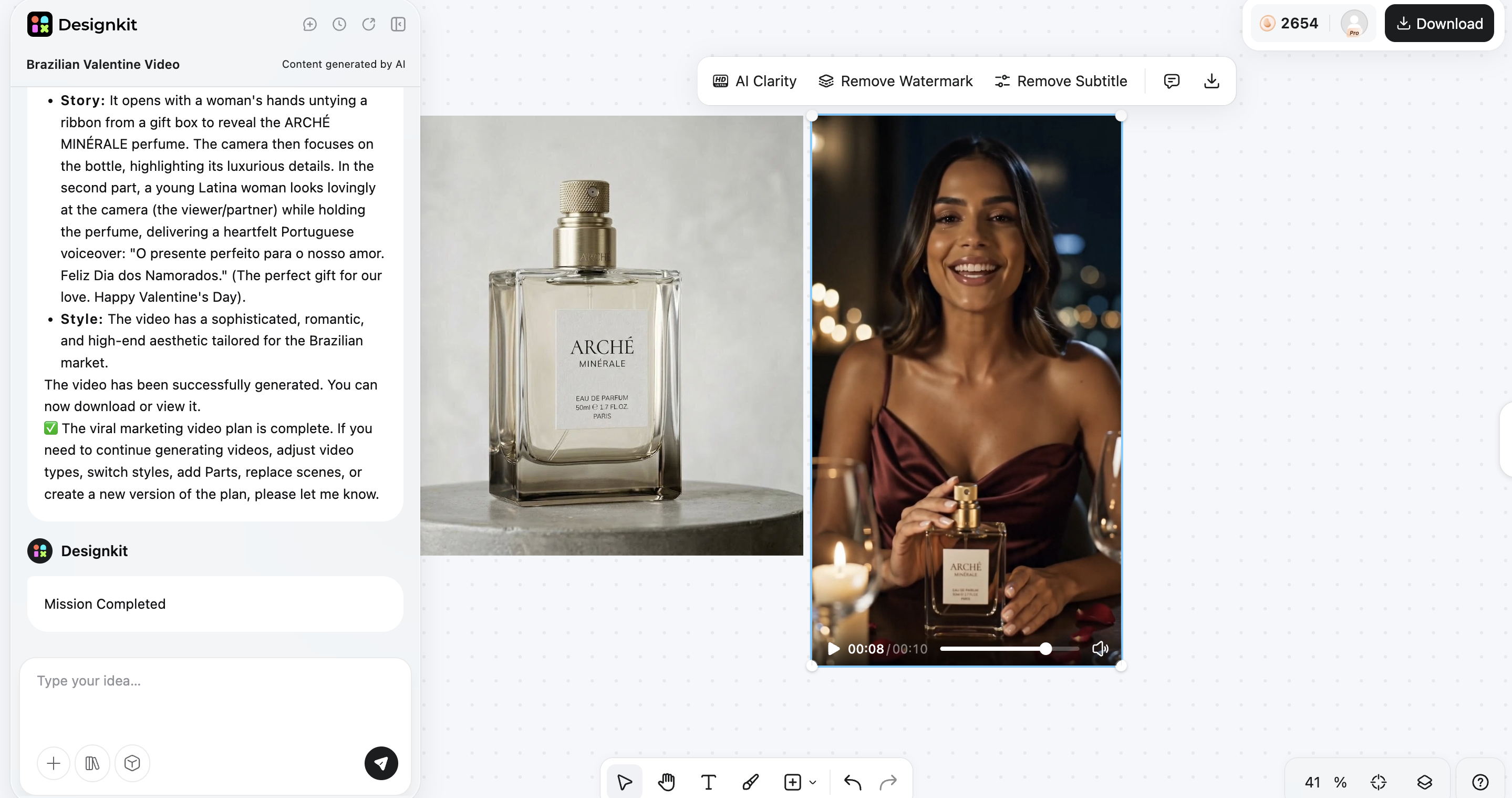Select the Text tool
This screenshot has width=1512, height=798.
coord(709,782)
